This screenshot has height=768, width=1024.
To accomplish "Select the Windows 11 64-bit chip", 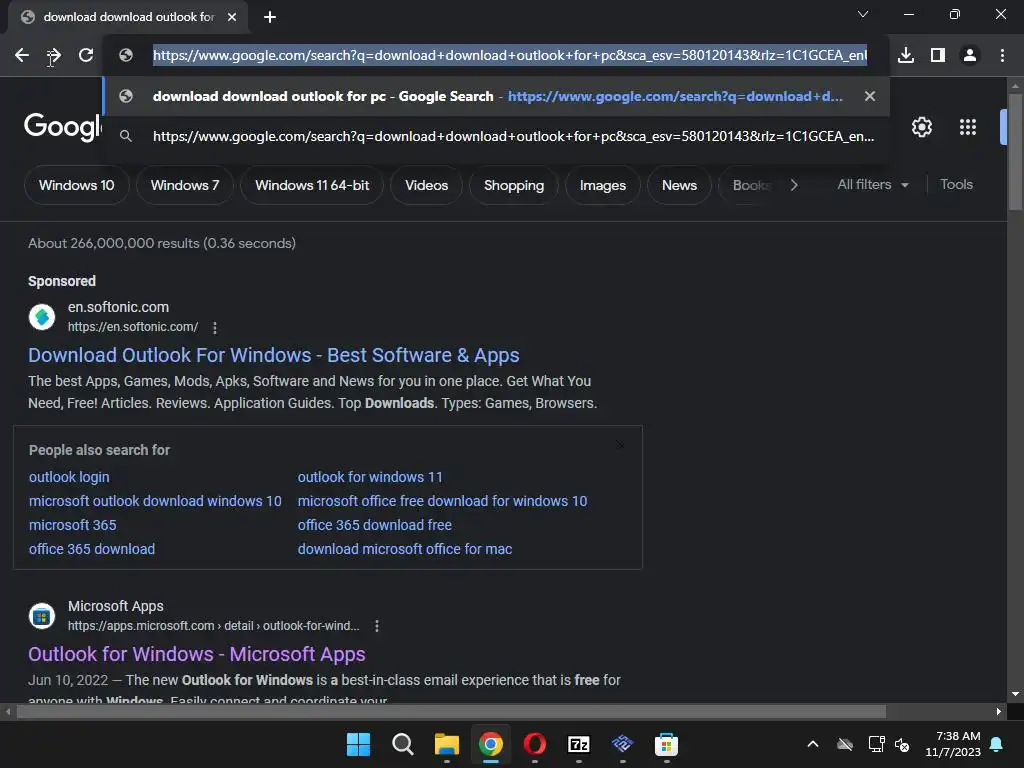I will tap(312, 185).
